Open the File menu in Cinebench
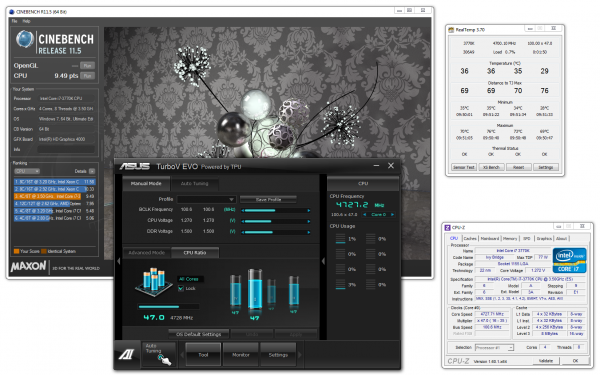 click(15, 21)
